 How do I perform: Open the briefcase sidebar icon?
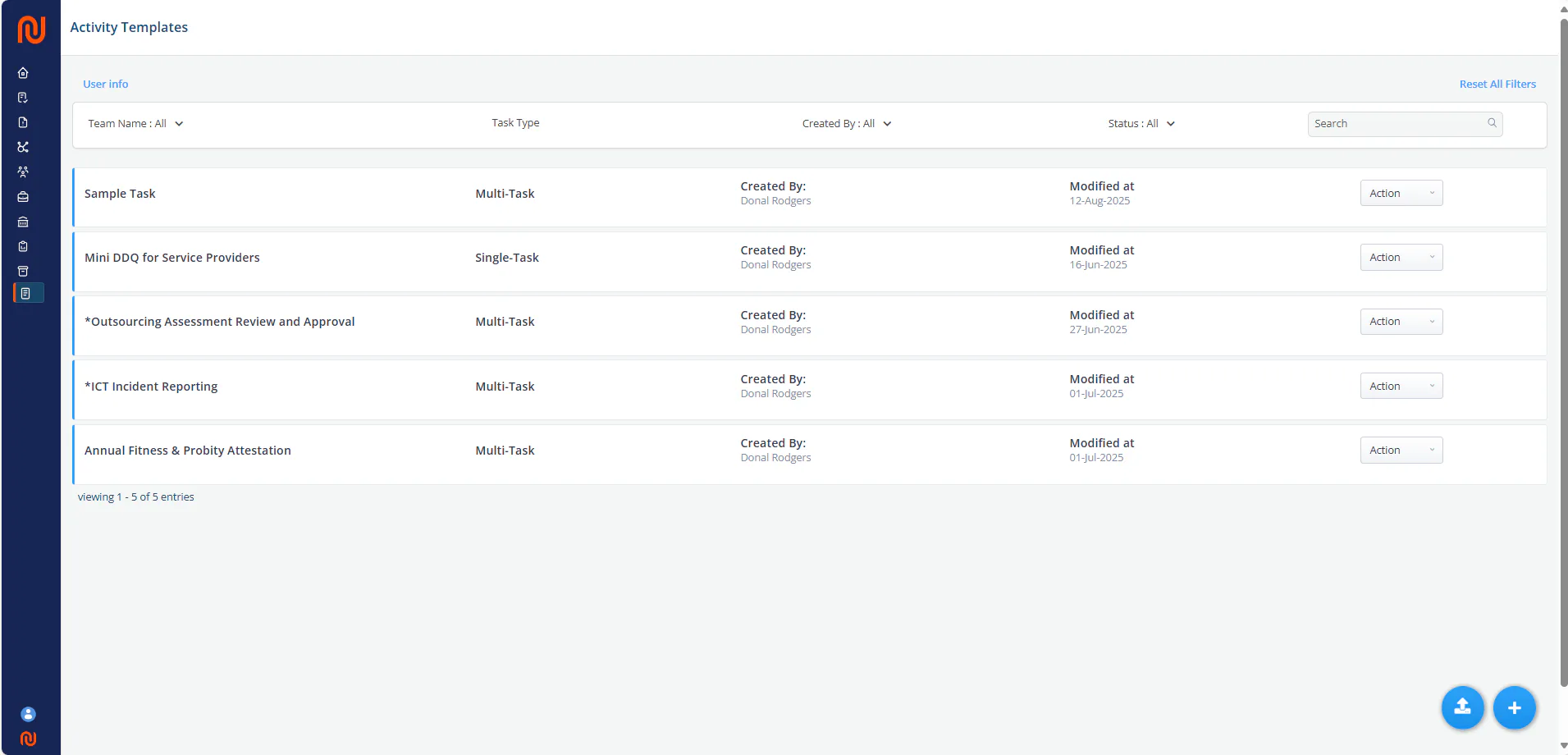tap(23, 197)
